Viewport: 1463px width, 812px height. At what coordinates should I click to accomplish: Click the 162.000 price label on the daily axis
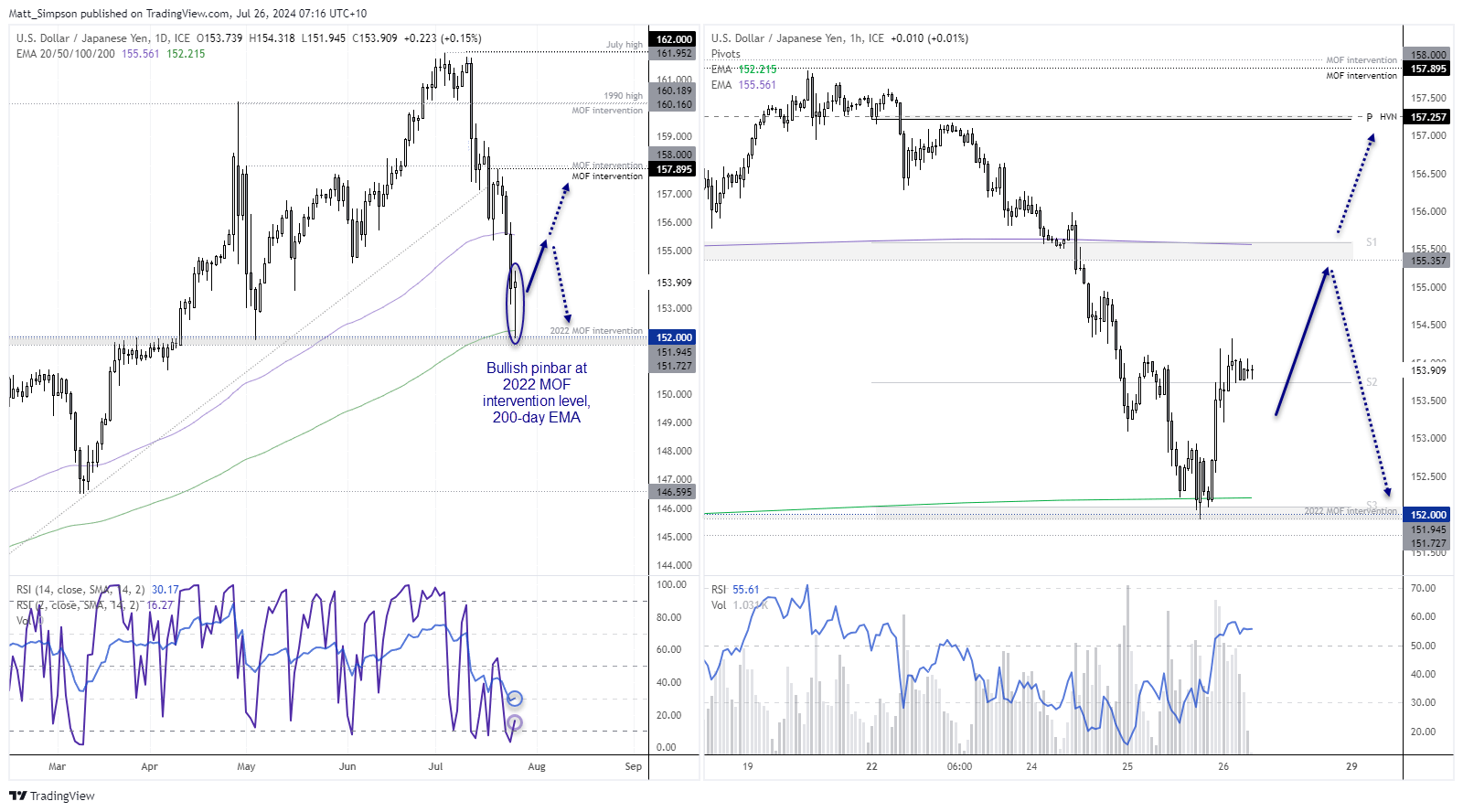point(674,39)
